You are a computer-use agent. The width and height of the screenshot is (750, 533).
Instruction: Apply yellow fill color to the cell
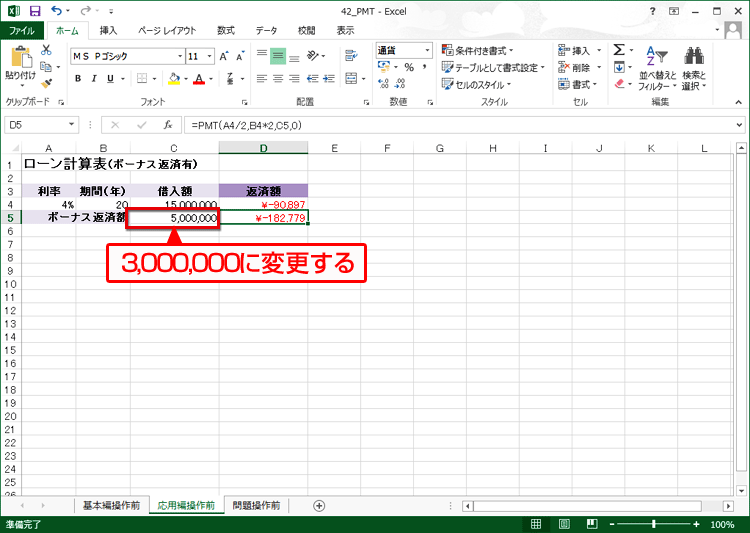pyautogui.click(x=174, y=78)
